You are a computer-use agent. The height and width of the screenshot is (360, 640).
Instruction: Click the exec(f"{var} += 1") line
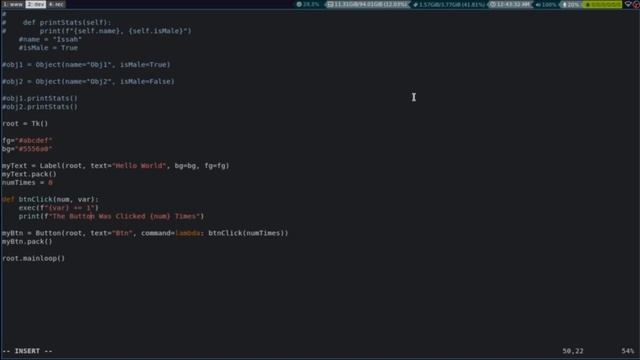pos(58,208)
